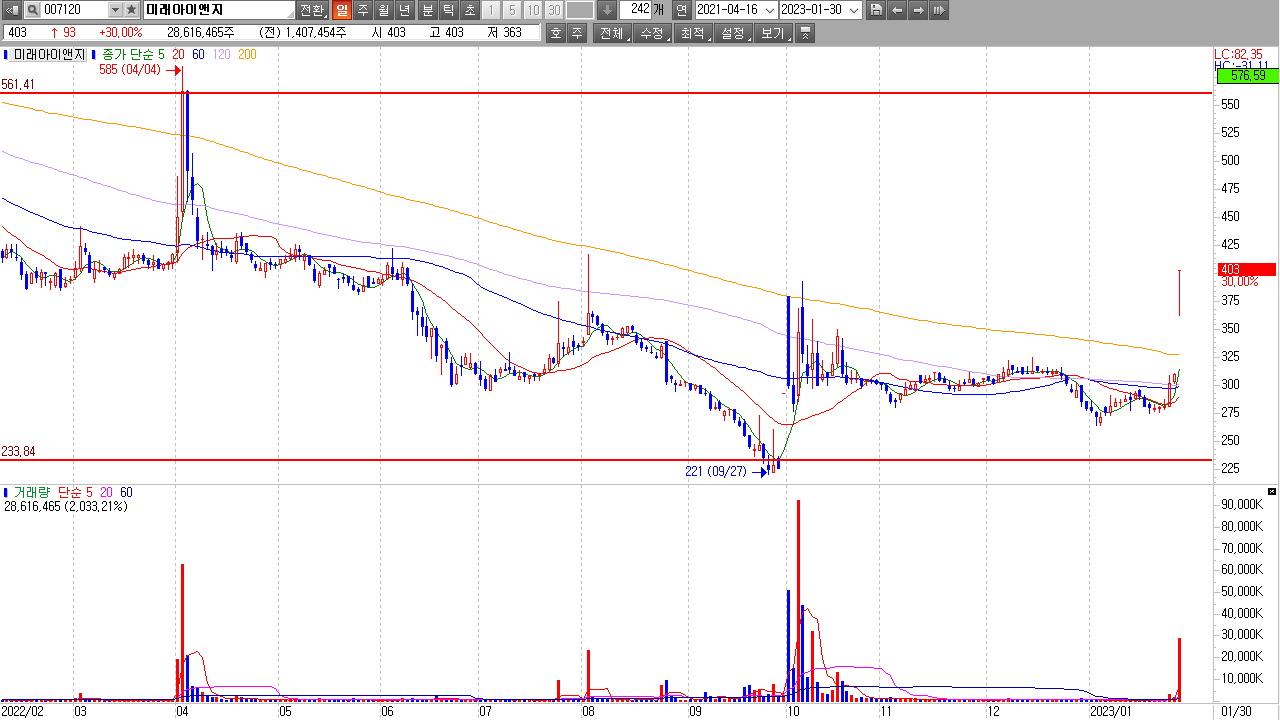Click the left arrow navigation icon
The height and width of the screenshot is (720, 1280).
click(x=897, y=10)
